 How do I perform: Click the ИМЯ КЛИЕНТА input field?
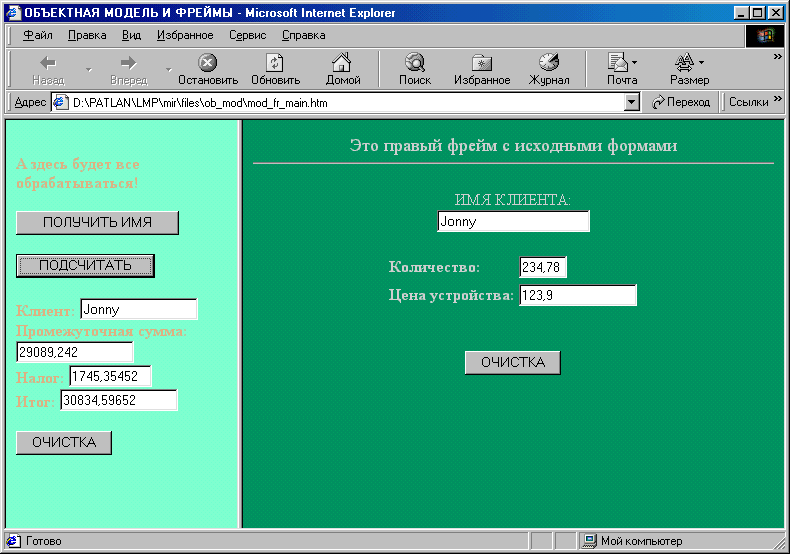point(513,221)
